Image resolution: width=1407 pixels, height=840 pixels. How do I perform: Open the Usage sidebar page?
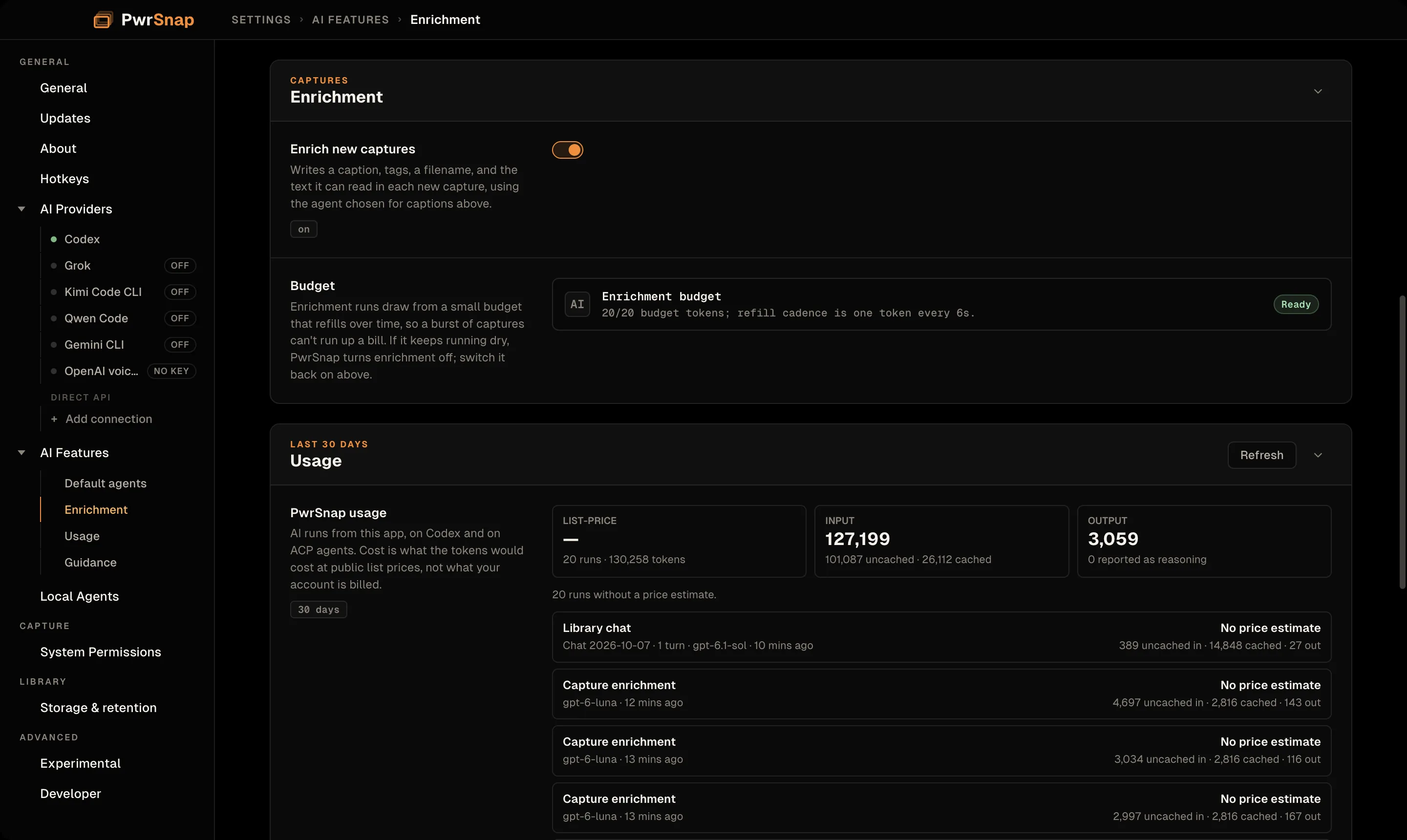coord(82,536)
